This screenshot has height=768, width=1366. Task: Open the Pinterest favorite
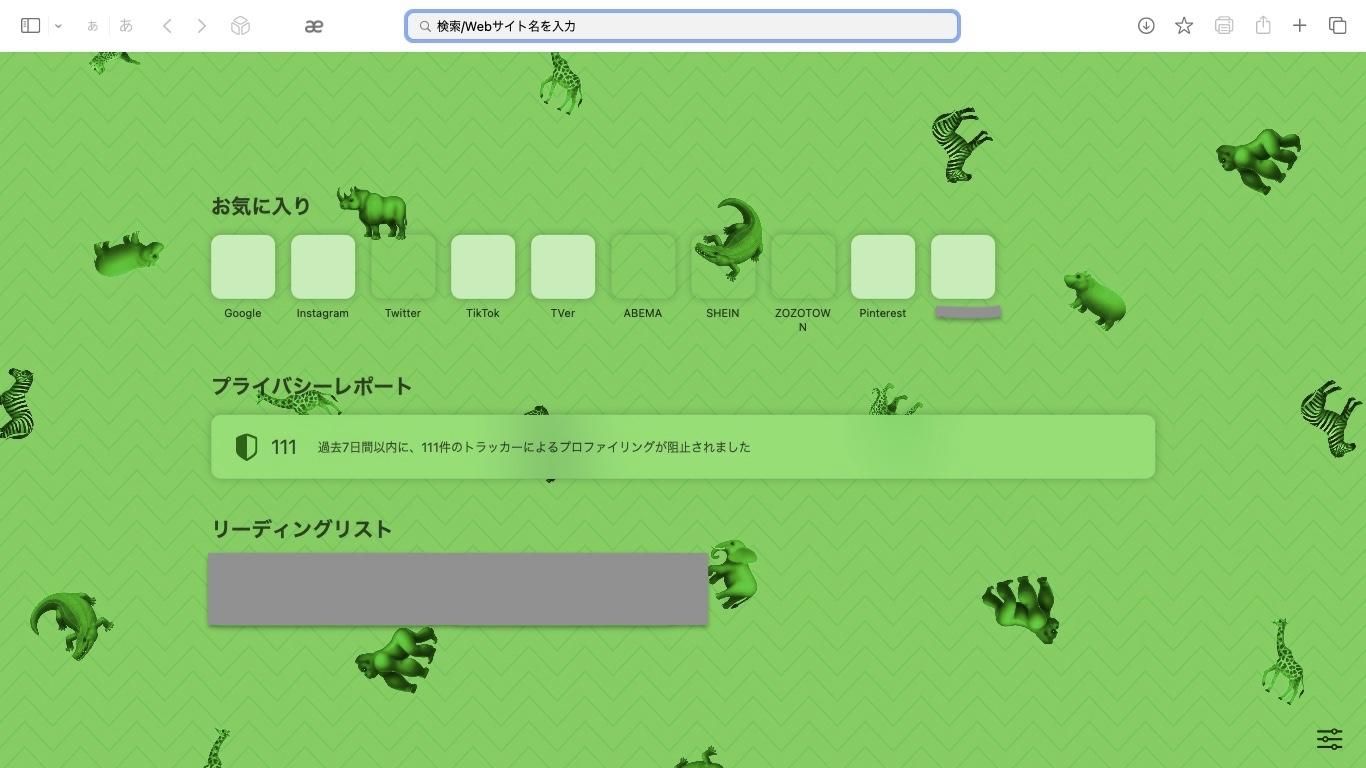pos(883,267)
